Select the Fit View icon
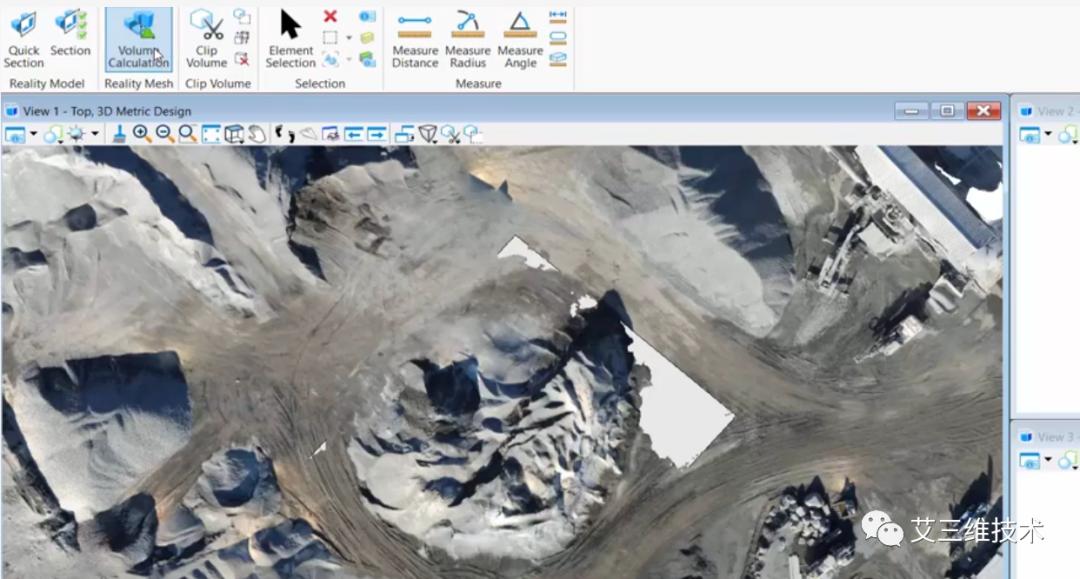The width and height of the screenshot is (1080, 579). 210,133
